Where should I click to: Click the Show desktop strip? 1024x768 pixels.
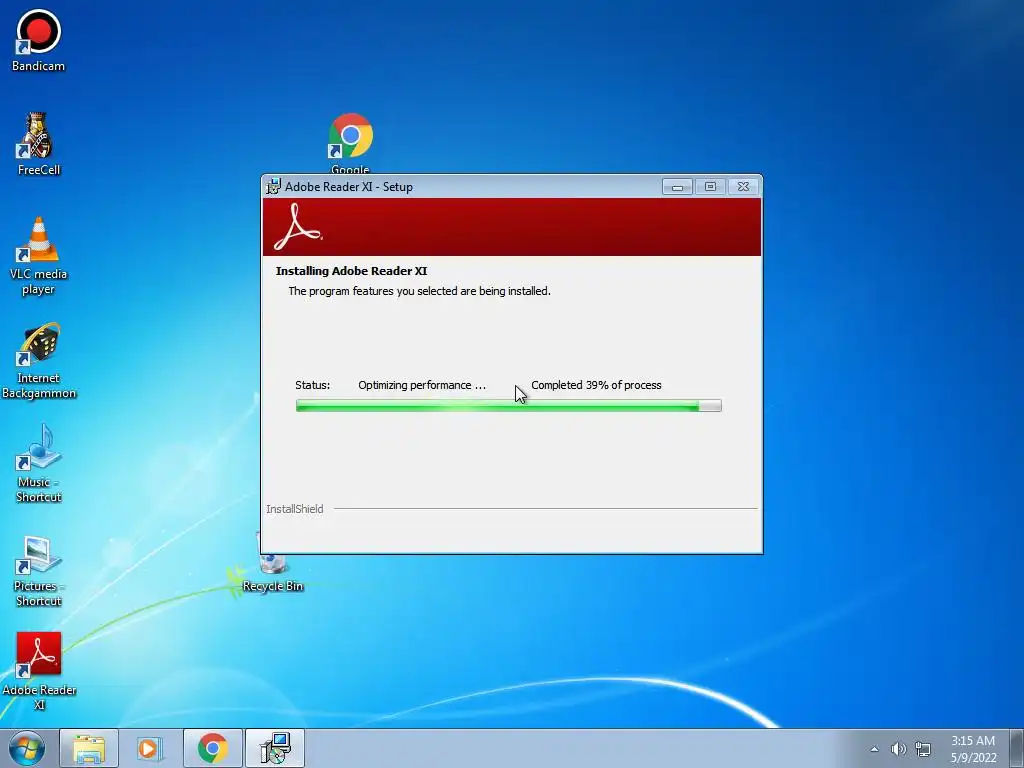point(1016,748)
